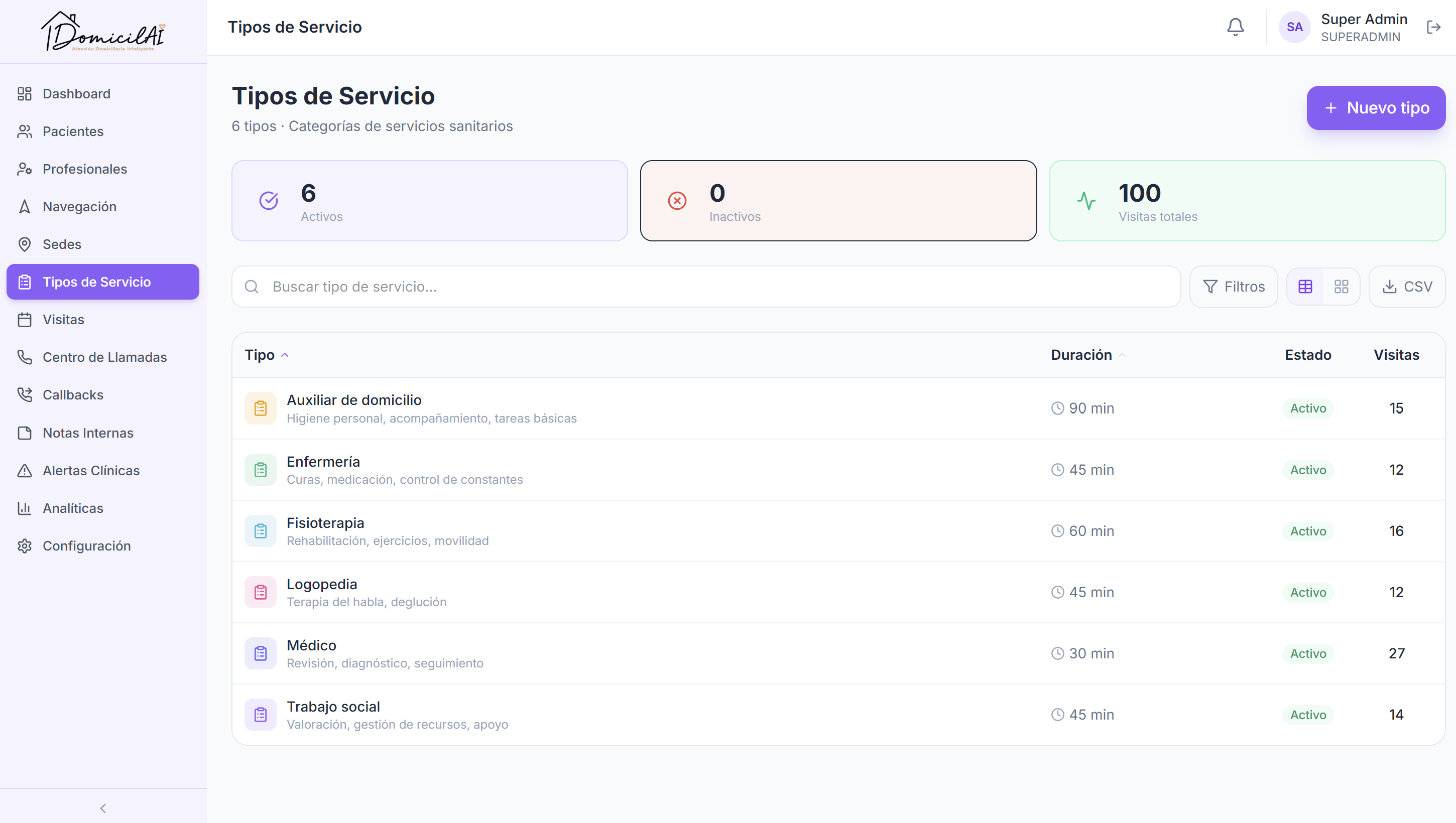Click the Estado column header
The image size is (1456, 823).
pos(1308,355)
